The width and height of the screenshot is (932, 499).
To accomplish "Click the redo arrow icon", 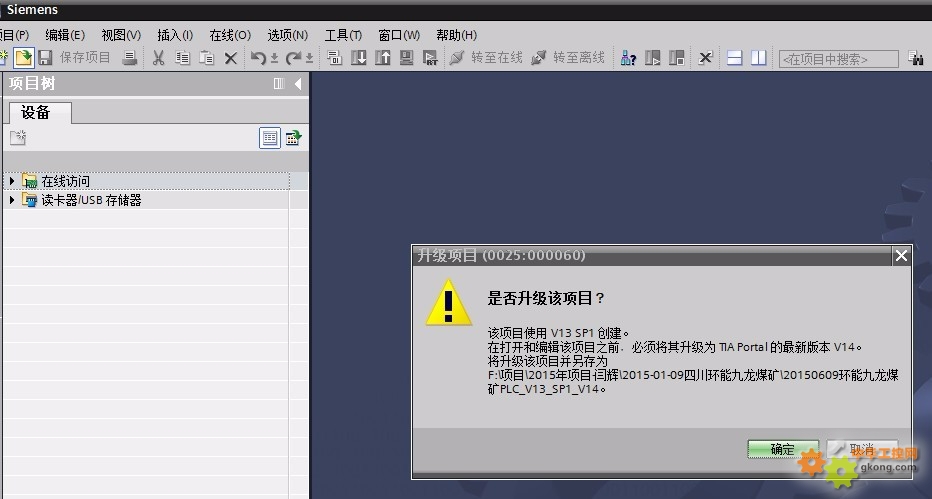I will 293,58.
